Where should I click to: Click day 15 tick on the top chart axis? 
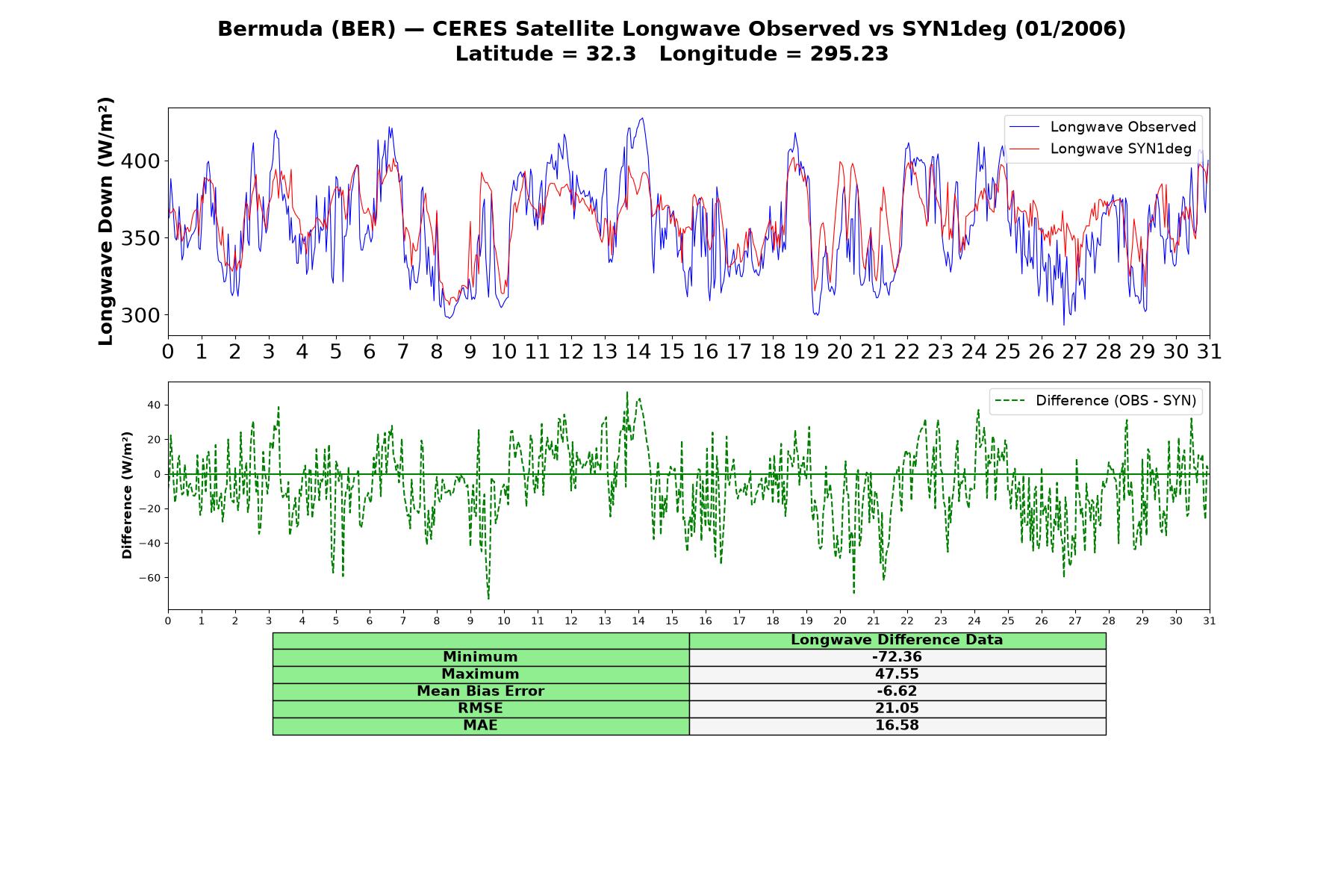pos(671,351)
